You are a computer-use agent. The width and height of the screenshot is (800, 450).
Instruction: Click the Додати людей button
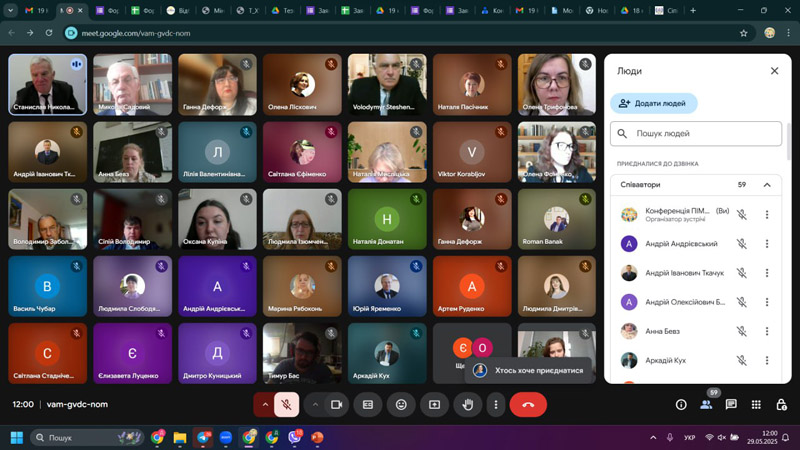click(x=654, y=103)
